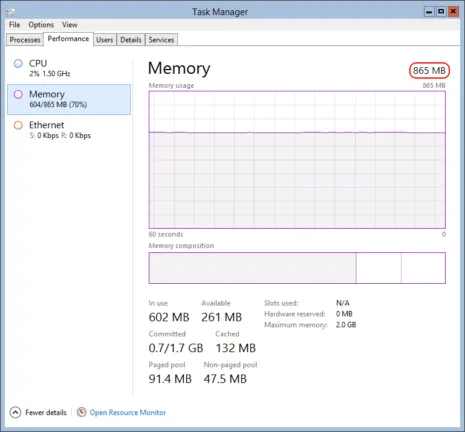465x432 pixels.
Task: Click the Hardware reserved 0 MB value
Action: [x=344, y=314]
